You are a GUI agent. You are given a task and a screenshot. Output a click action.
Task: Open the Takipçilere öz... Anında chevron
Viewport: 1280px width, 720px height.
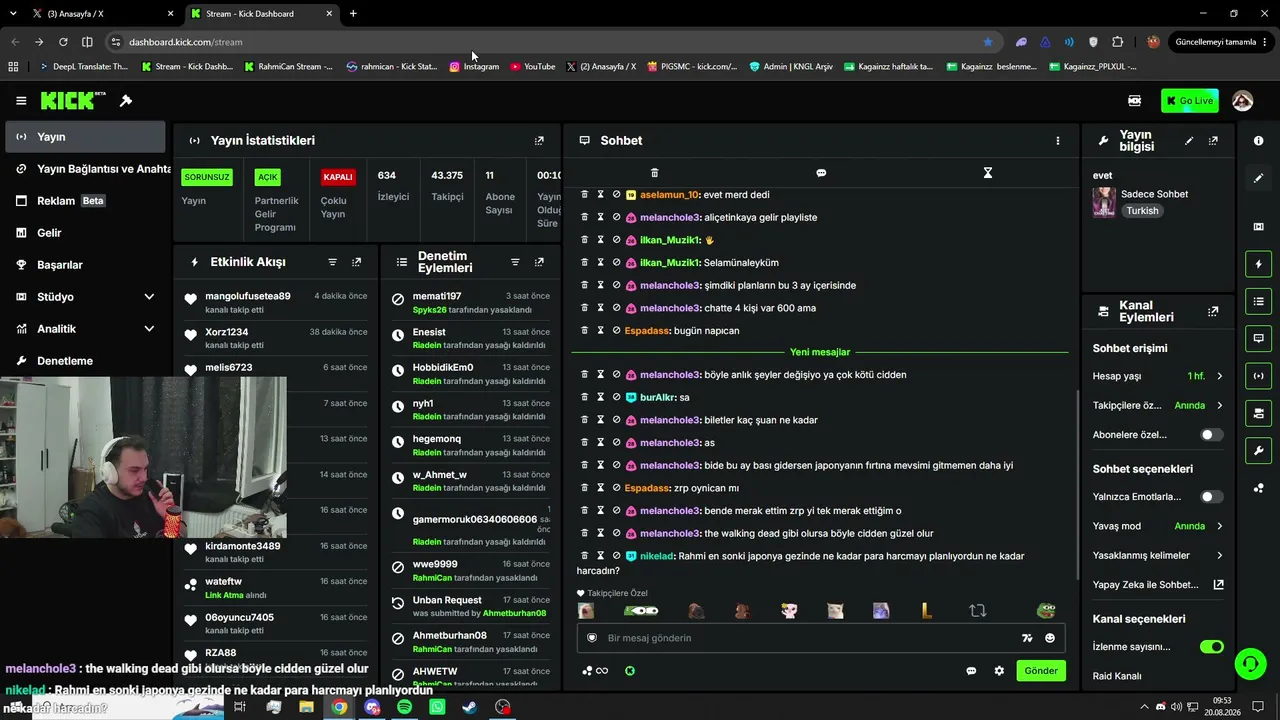coord(1219,406)
